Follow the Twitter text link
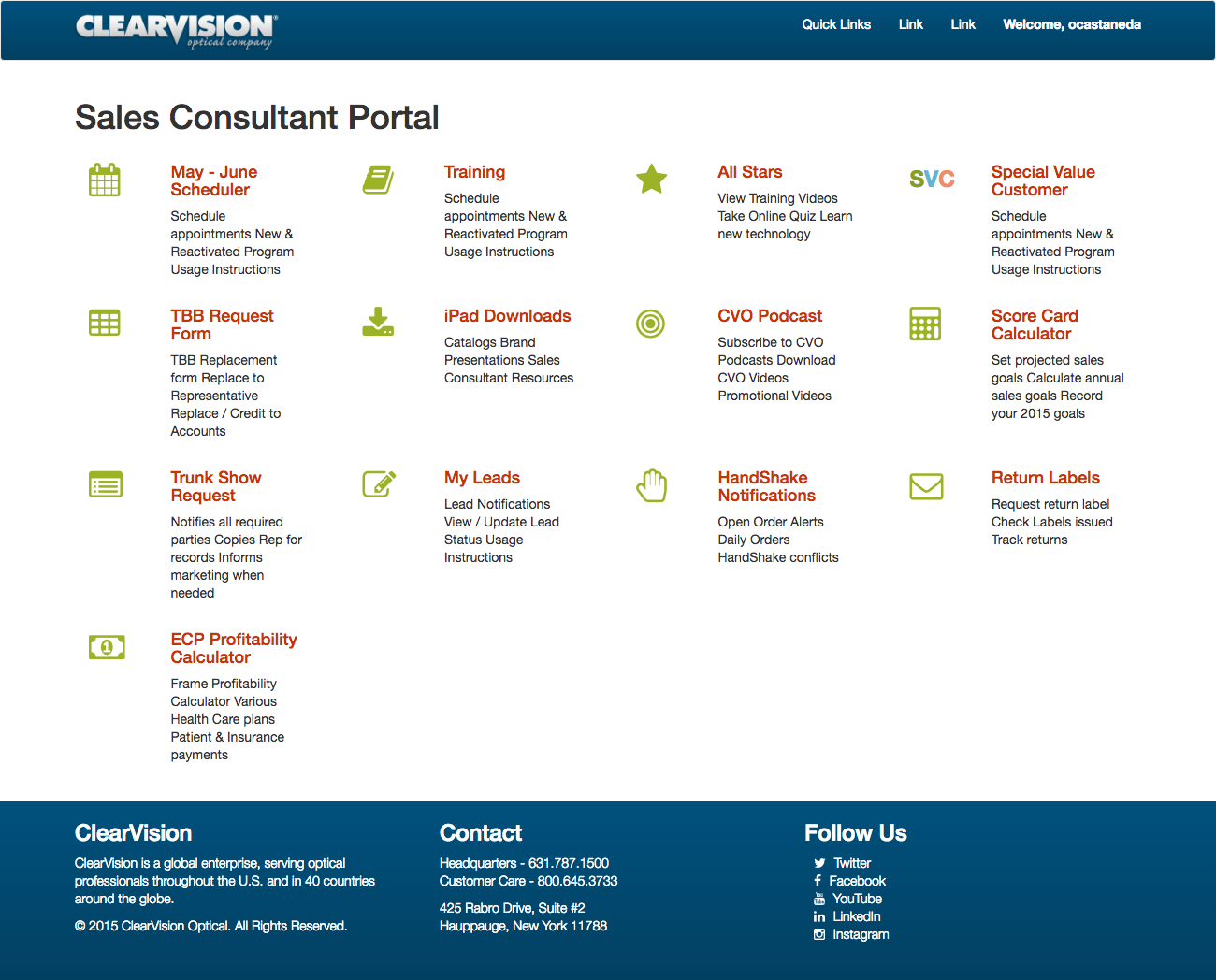1216x980 pixels. (852, 863)
